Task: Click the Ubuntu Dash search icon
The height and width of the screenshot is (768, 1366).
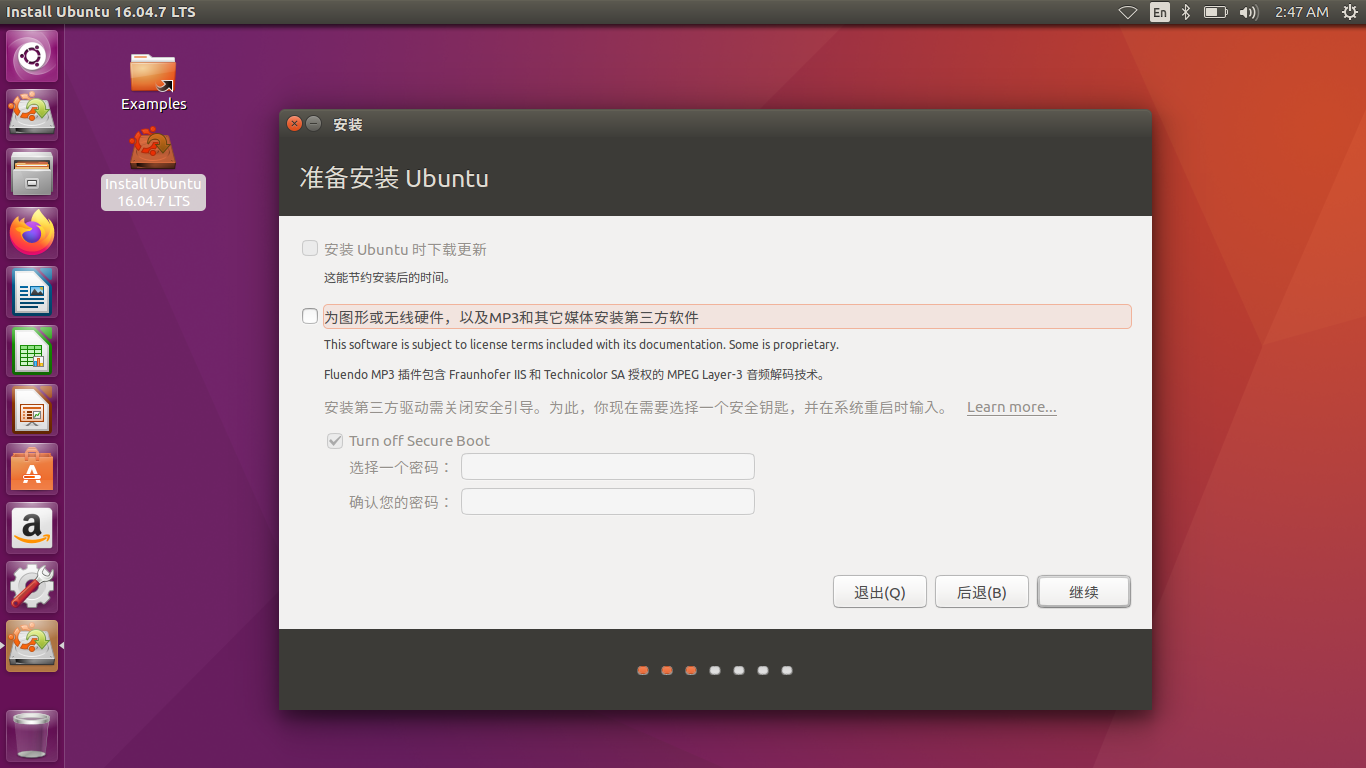Action: click(32, 57)
